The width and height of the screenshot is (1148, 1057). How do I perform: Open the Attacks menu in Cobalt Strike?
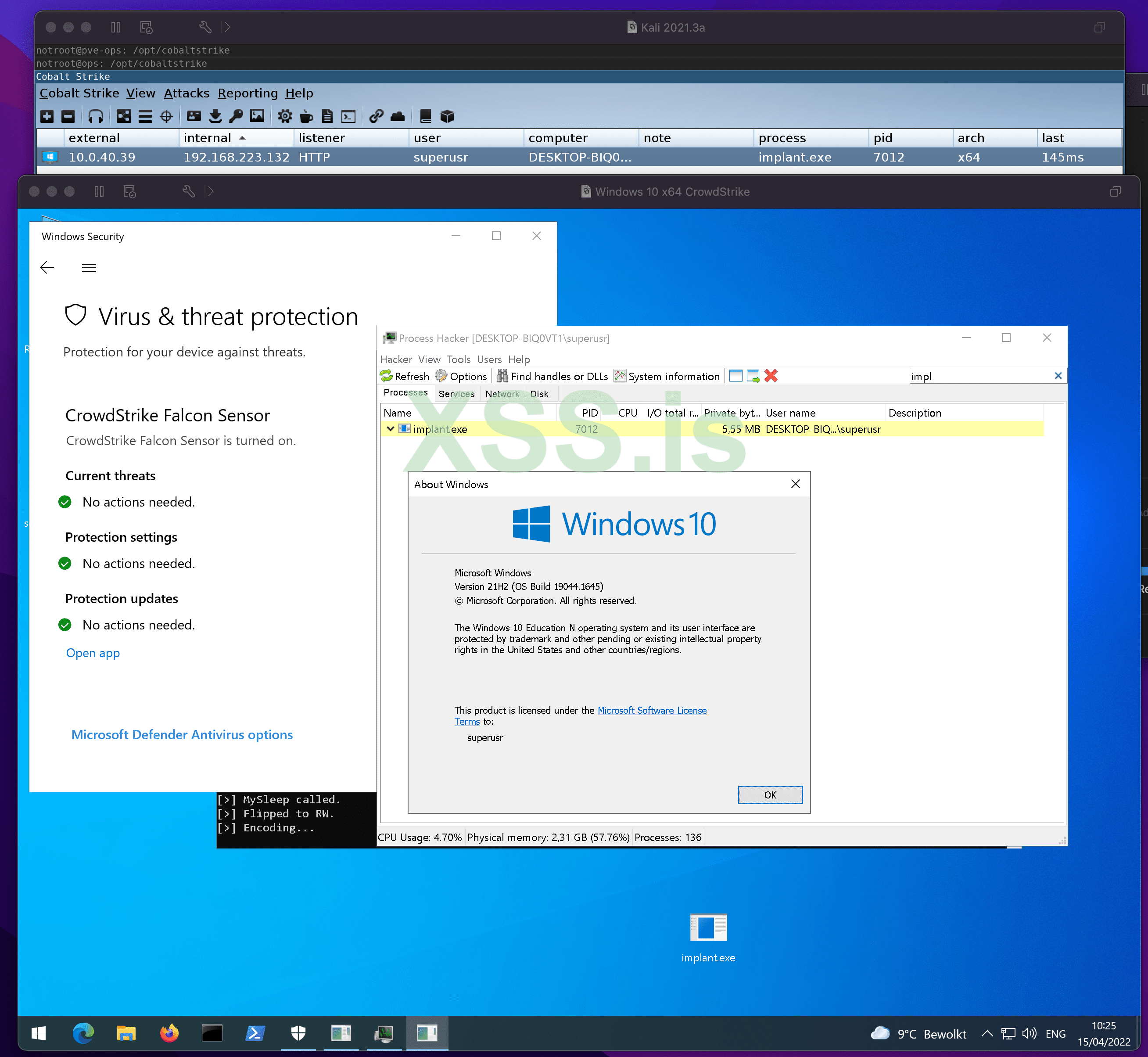pos(187,93)
